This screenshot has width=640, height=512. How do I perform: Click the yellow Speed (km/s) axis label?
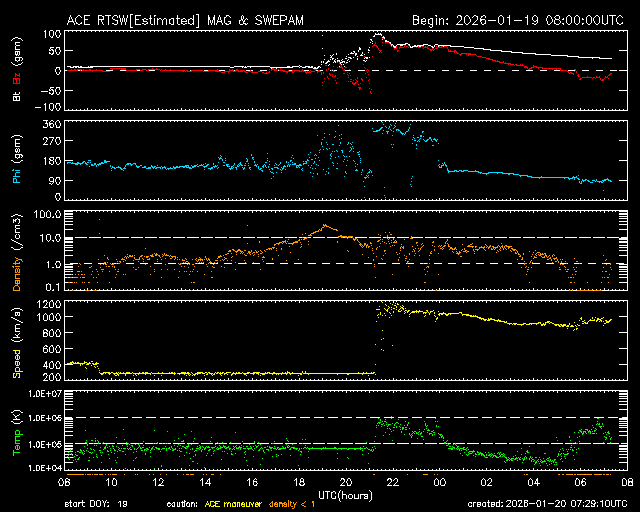[17, 343]
